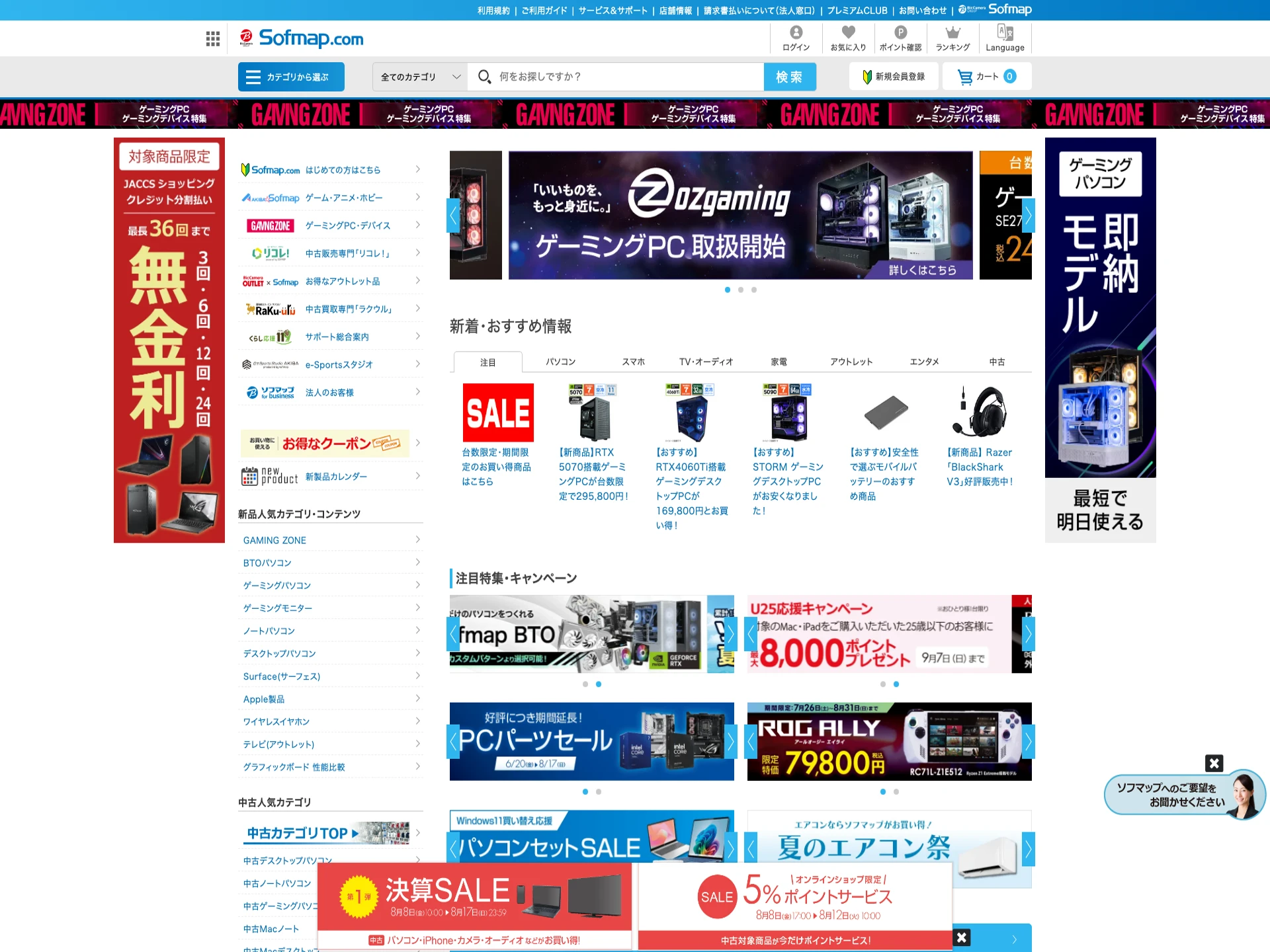Screen dimensions: 1270x952
Task: Open new product 新製品カレンダー icon
Action: point(270,476)
